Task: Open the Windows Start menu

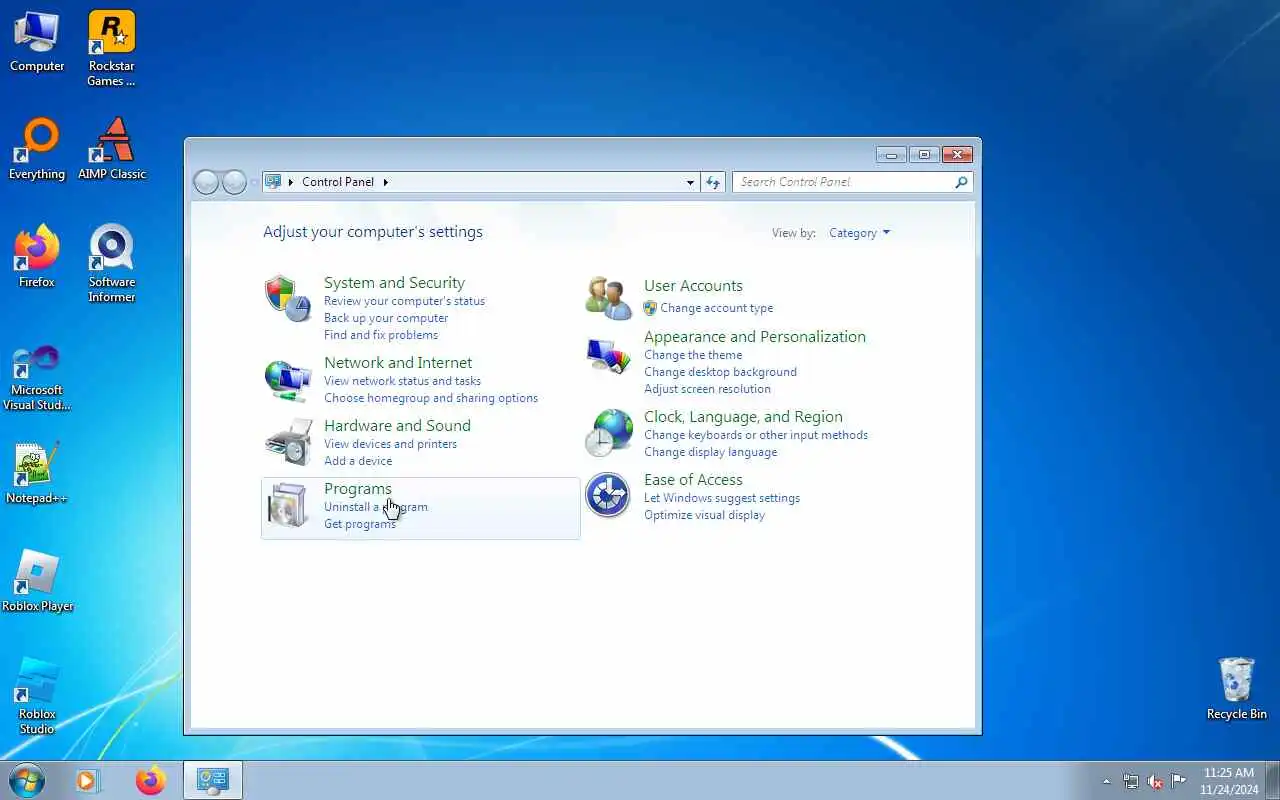Action: click(26, 780)
